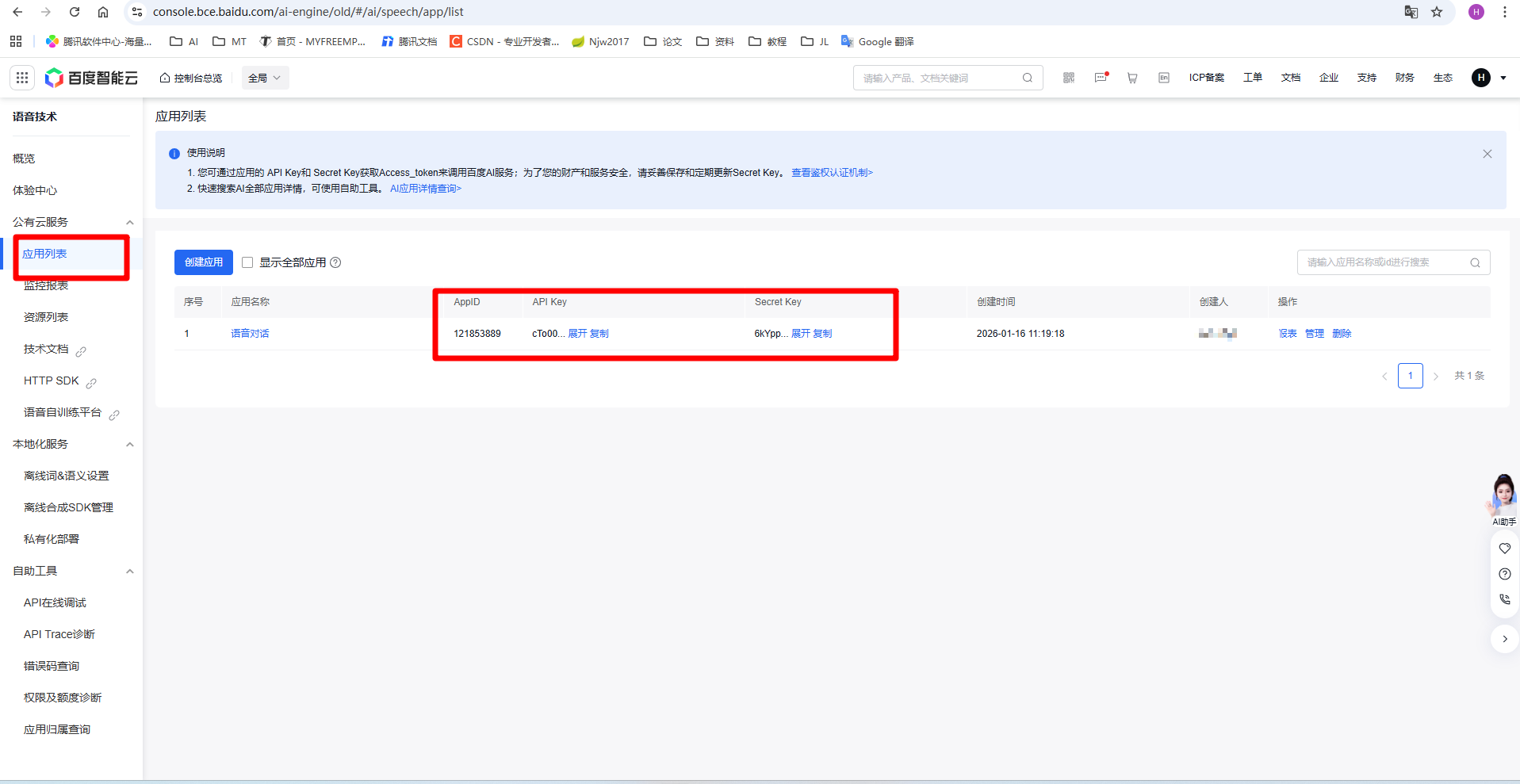The image size is (1520, 784).
Task: Click the site info icon in address bar
Action: click(137, 12)
